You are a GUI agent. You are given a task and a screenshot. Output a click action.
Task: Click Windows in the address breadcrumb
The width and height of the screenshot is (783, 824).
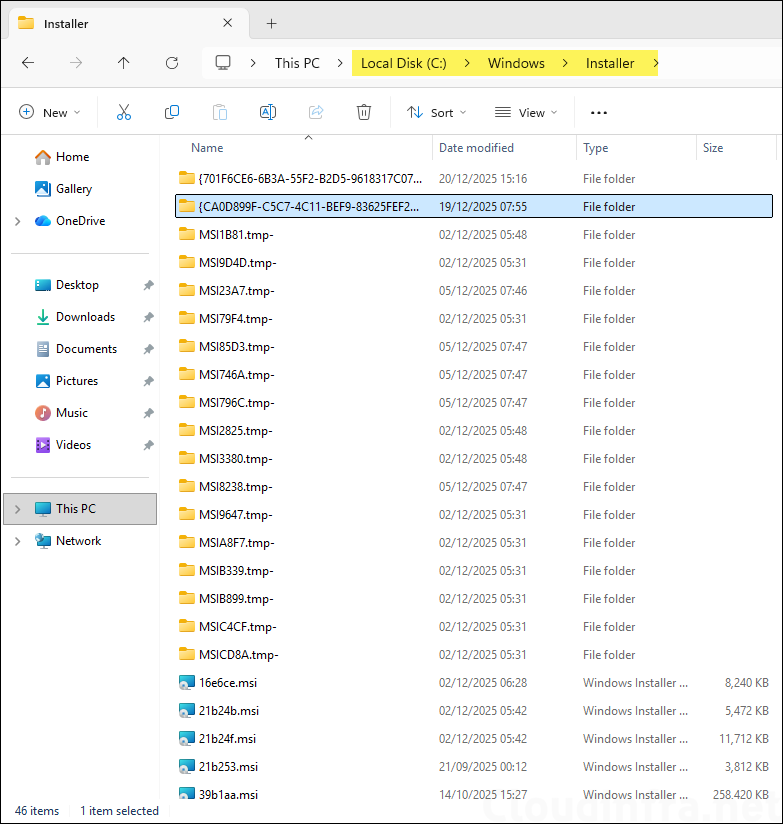pos(516,63)
